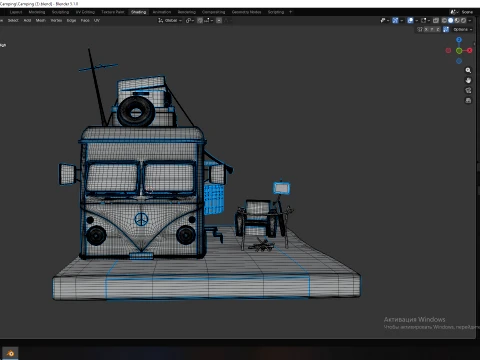Toggle X axis mirror
Viewport: 480px width, 360px height.
tap(426, 29)
